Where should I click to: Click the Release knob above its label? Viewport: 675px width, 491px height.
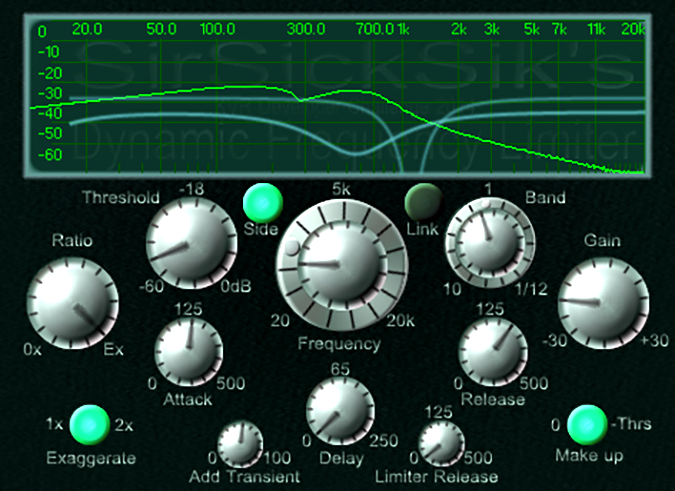pyautogui.click(x=493, y=352)
